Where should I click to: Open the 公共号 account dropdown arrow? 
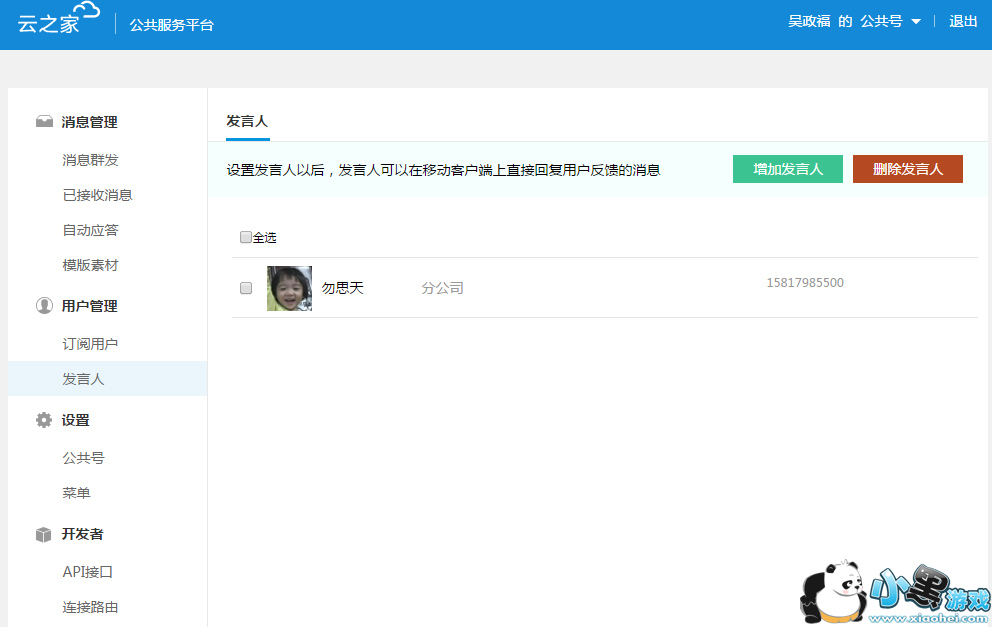coord(915,22)
